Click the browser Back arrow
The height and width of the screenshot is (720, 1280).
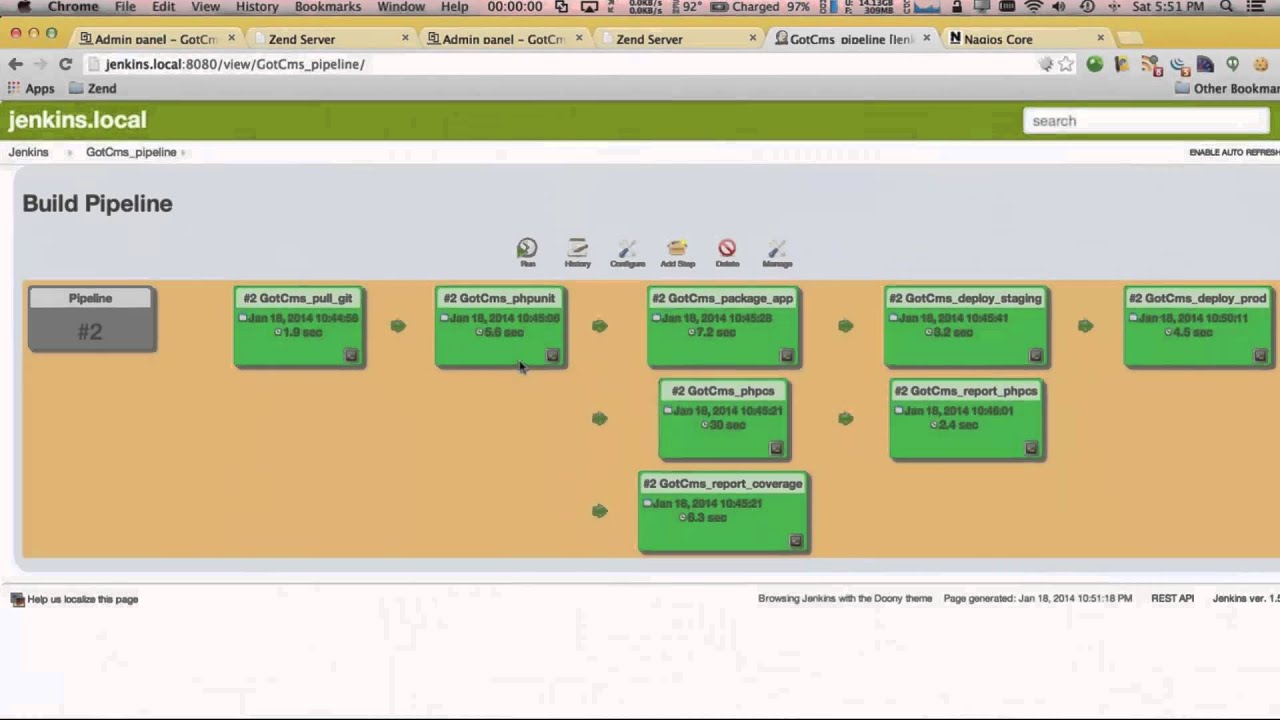coord(16,64)
